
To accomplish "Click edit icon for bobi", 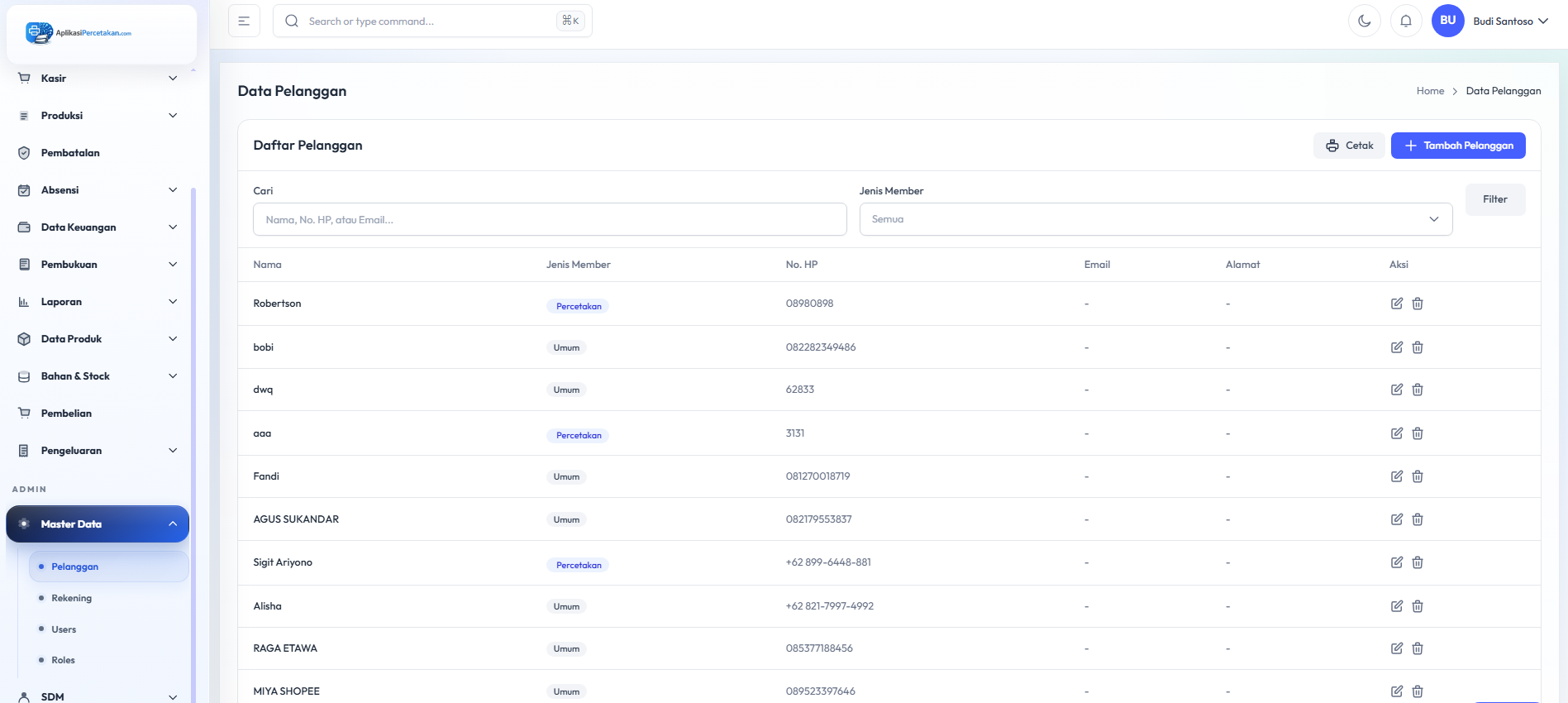I will (1397, 347).
